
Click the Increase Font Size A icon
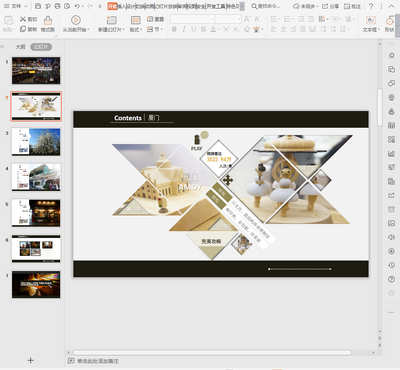coord(247,19)
